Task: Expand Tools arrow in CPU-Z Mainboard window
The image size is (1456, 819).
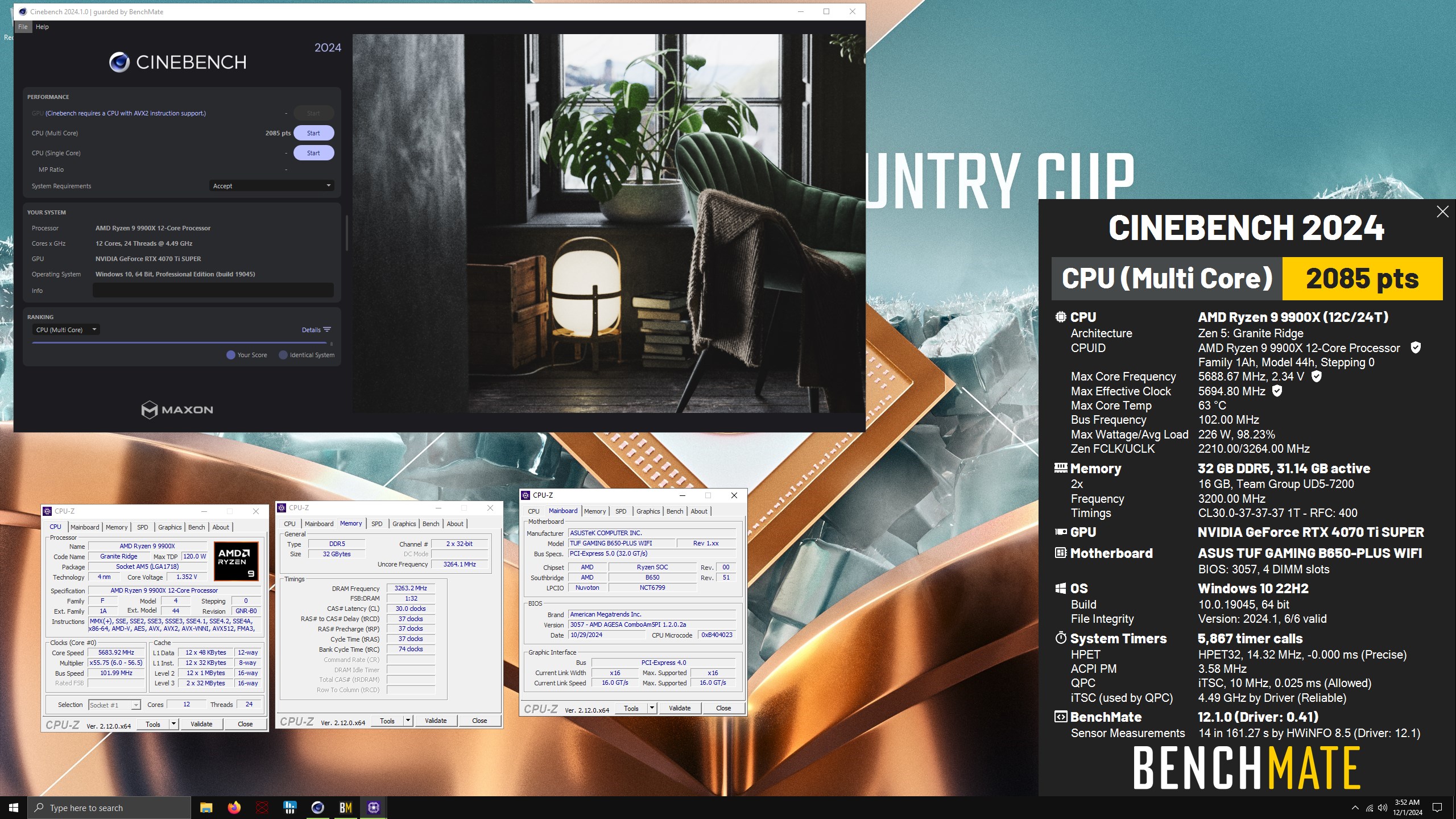Action: (x=652, y=708)
